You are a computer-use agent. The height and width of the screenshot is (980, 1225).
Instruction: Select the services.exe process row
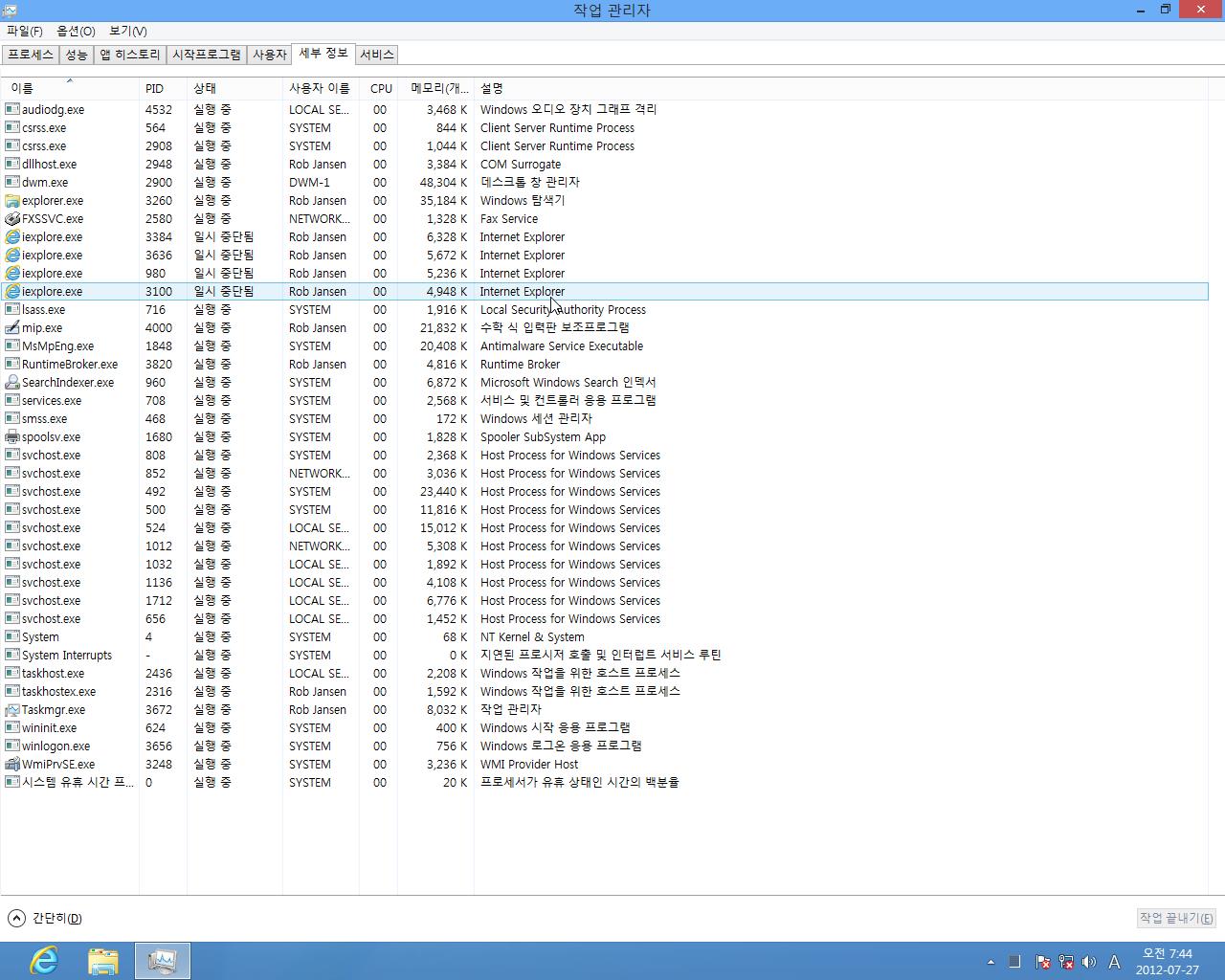point(605,400)
